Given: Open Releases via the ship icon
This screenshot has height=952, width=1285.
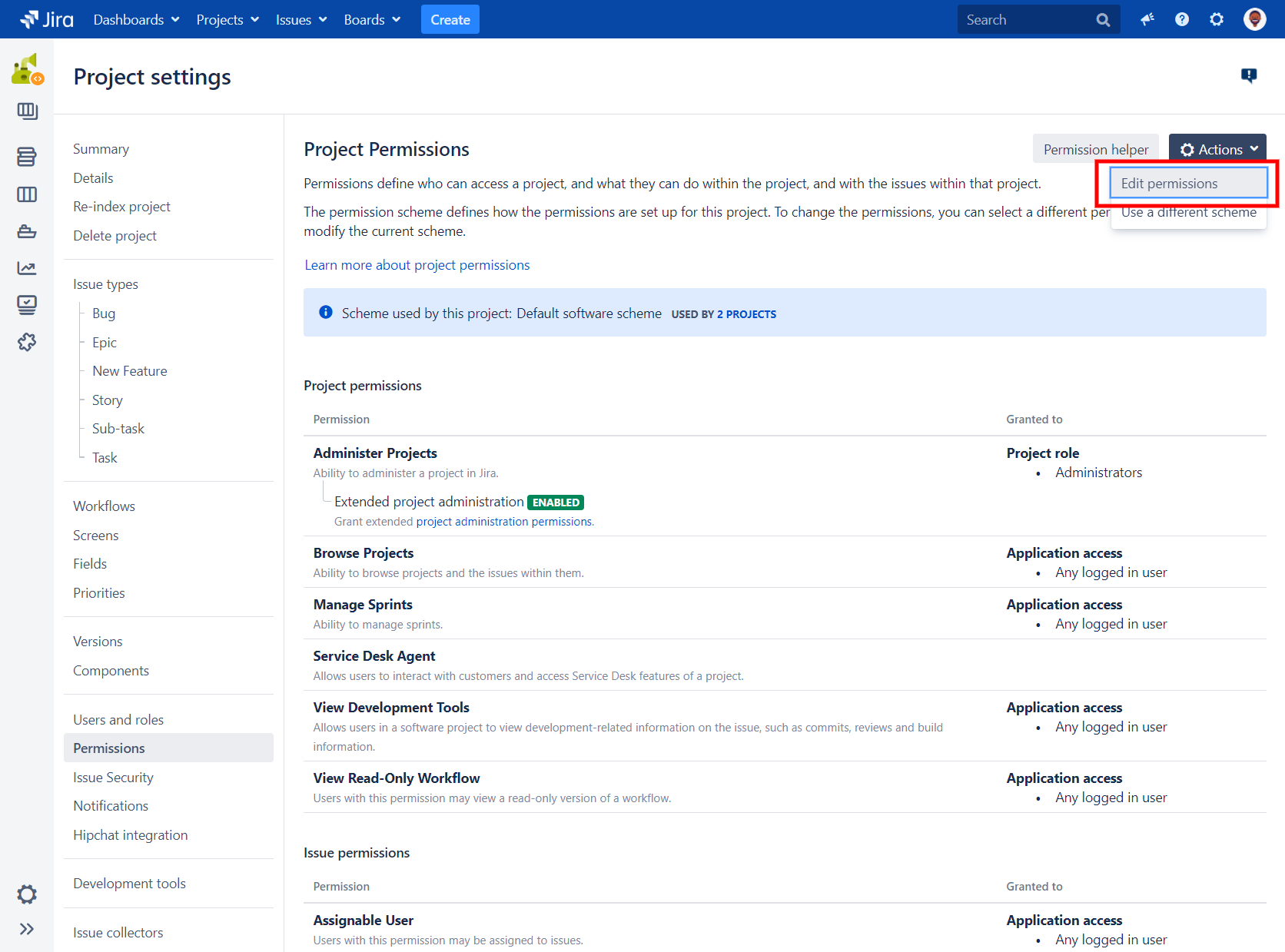Looking at the screenshot, I should pos(27,231).
